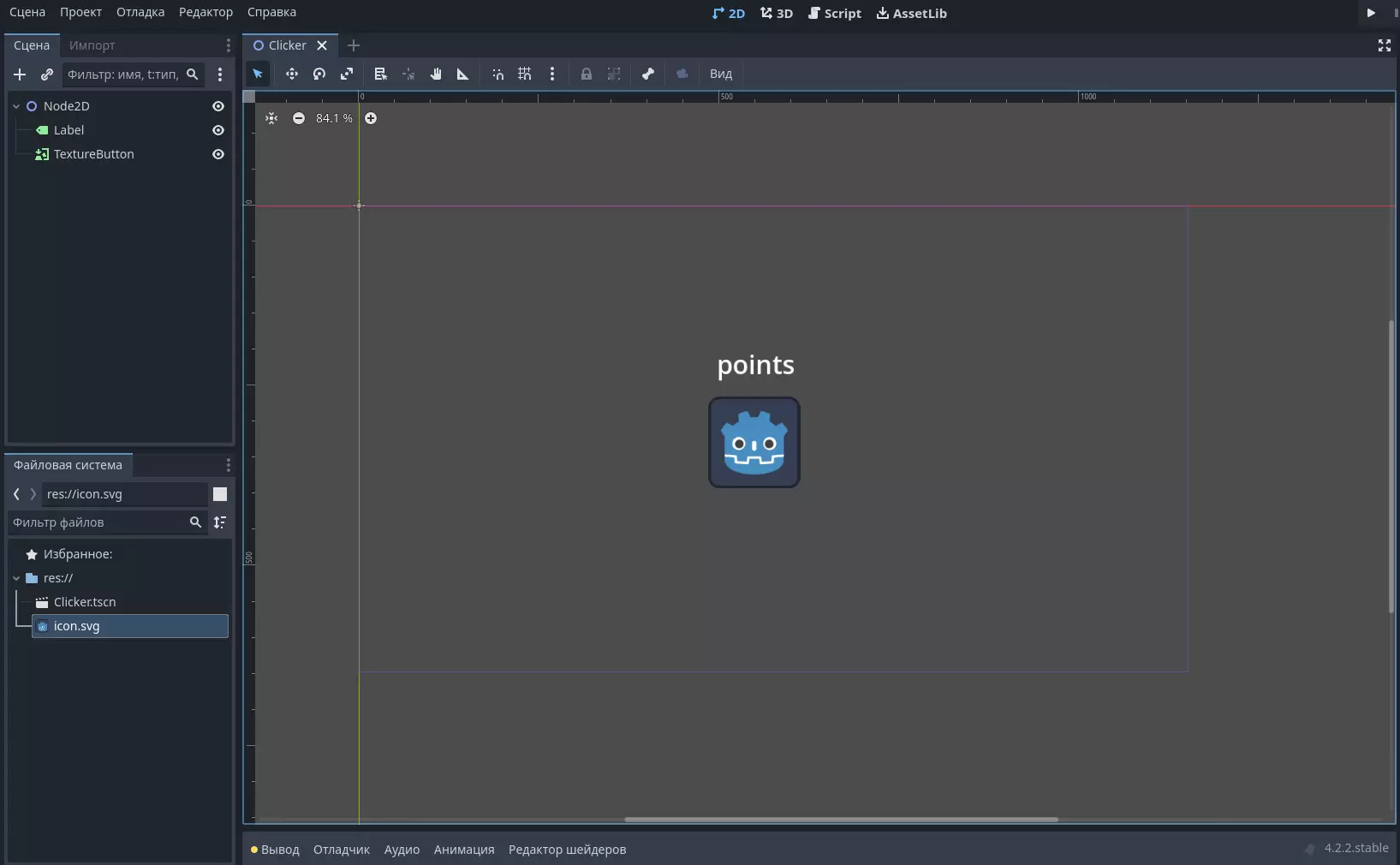Screen dimensions: 1400x865
Task: Hide the Node2D root node
Action: tap(218, 106)
